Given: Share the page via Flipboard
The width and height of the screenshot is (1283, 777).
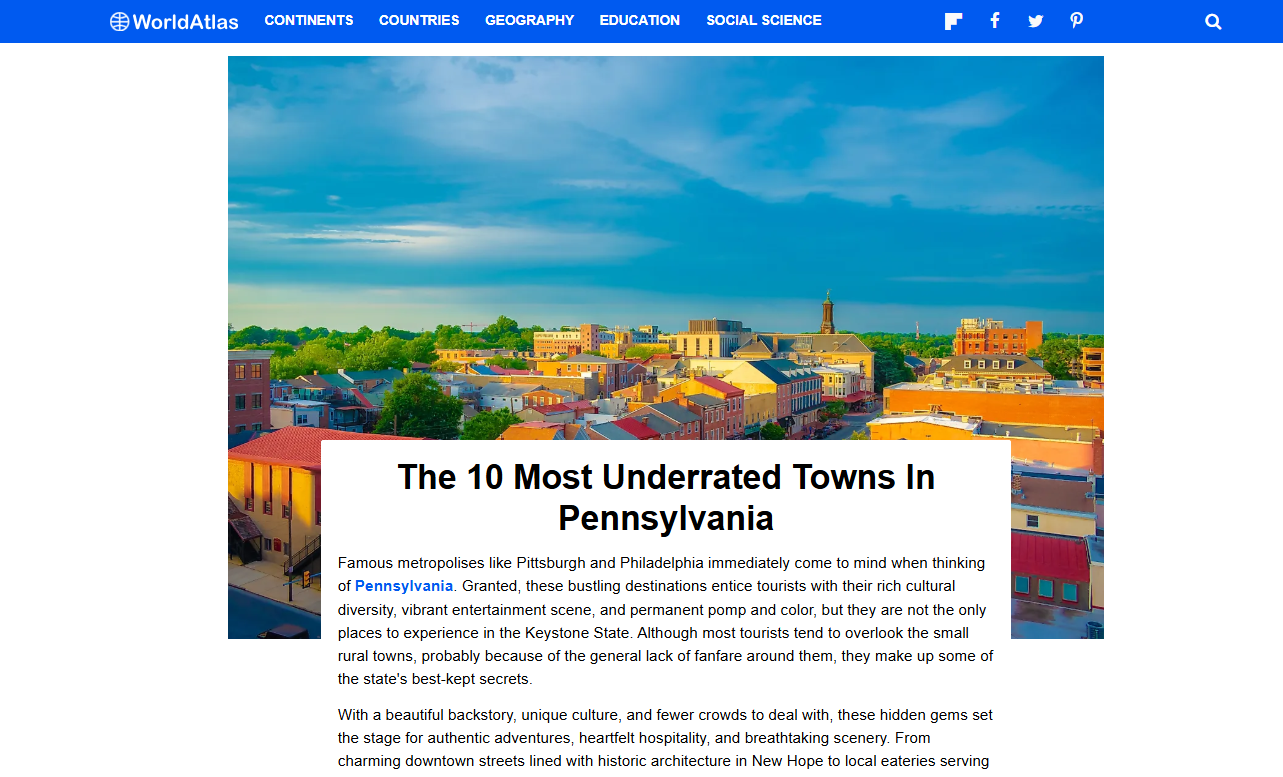Looking at the screenshot, I should click(952, 20).
